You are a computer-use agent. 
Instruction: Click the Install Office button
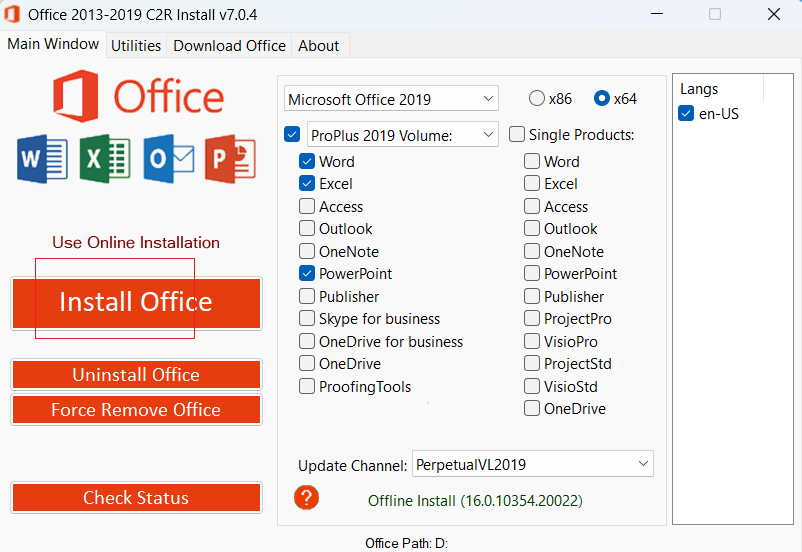[136, 303]
